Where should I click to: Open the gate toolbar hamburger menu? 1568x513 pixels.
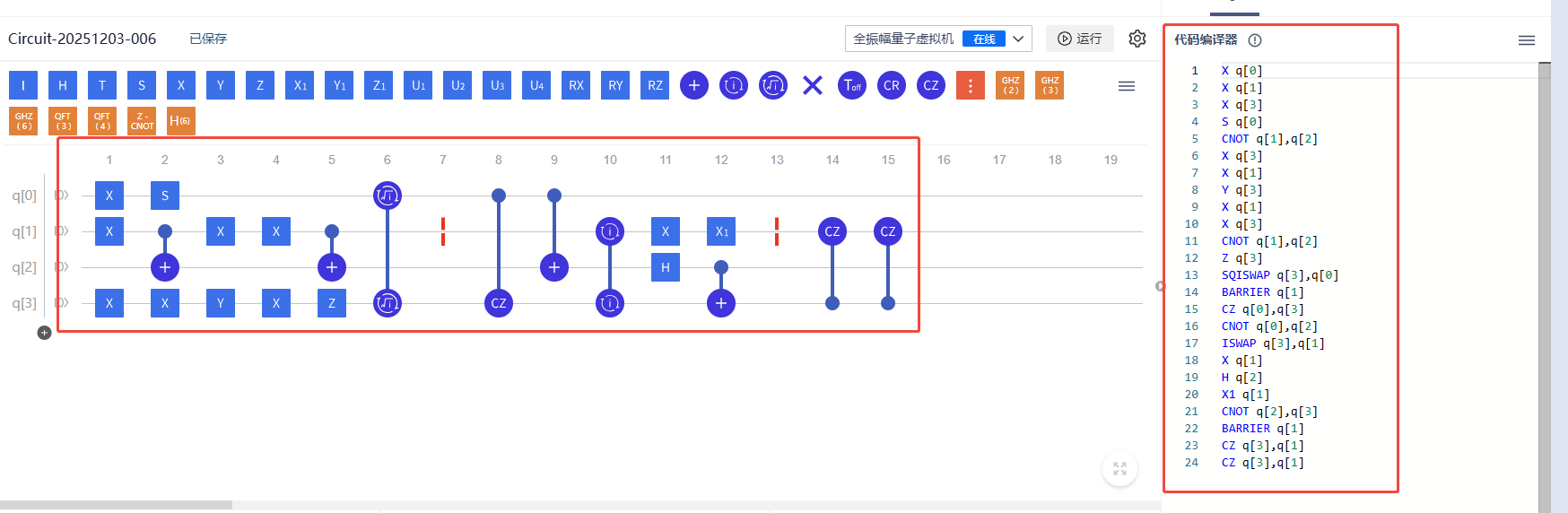pyautogui.click(x=1127, y=86)
